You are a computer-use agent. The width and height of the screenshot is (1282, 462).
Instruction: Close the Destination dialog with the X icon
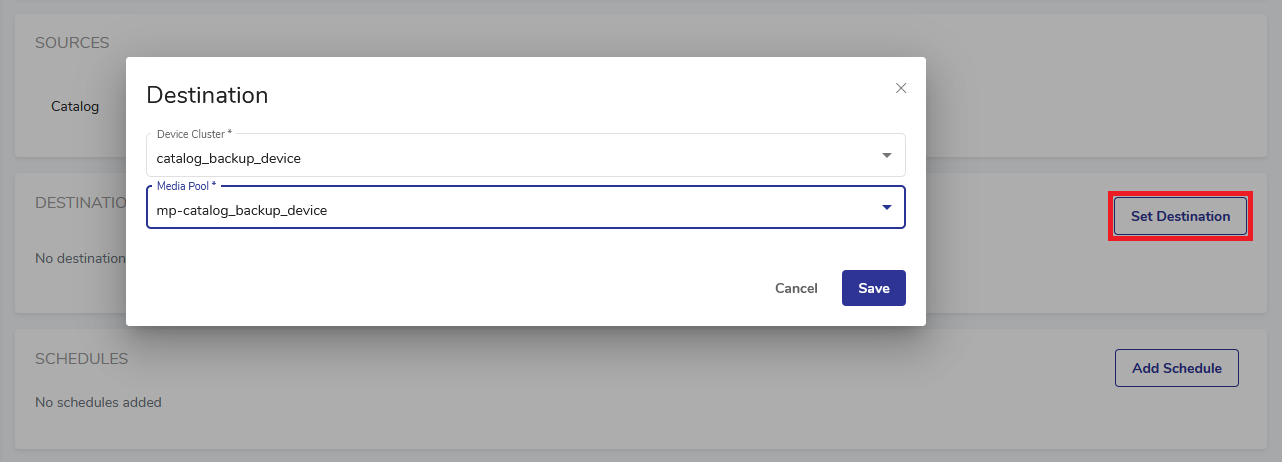coord(901,88)
